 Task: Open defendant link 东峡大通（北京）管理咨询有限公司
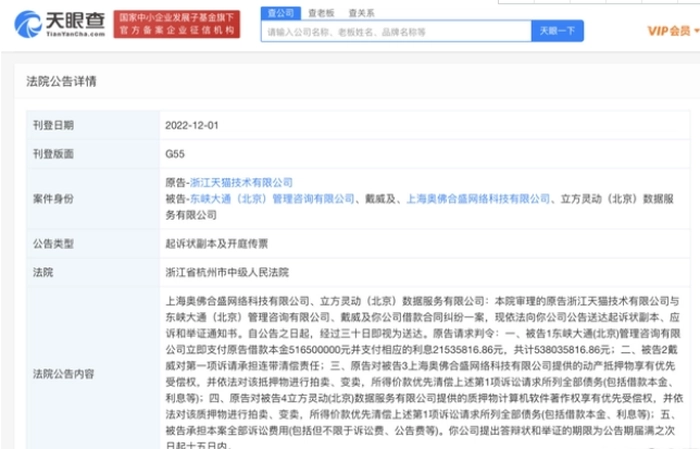272,199
